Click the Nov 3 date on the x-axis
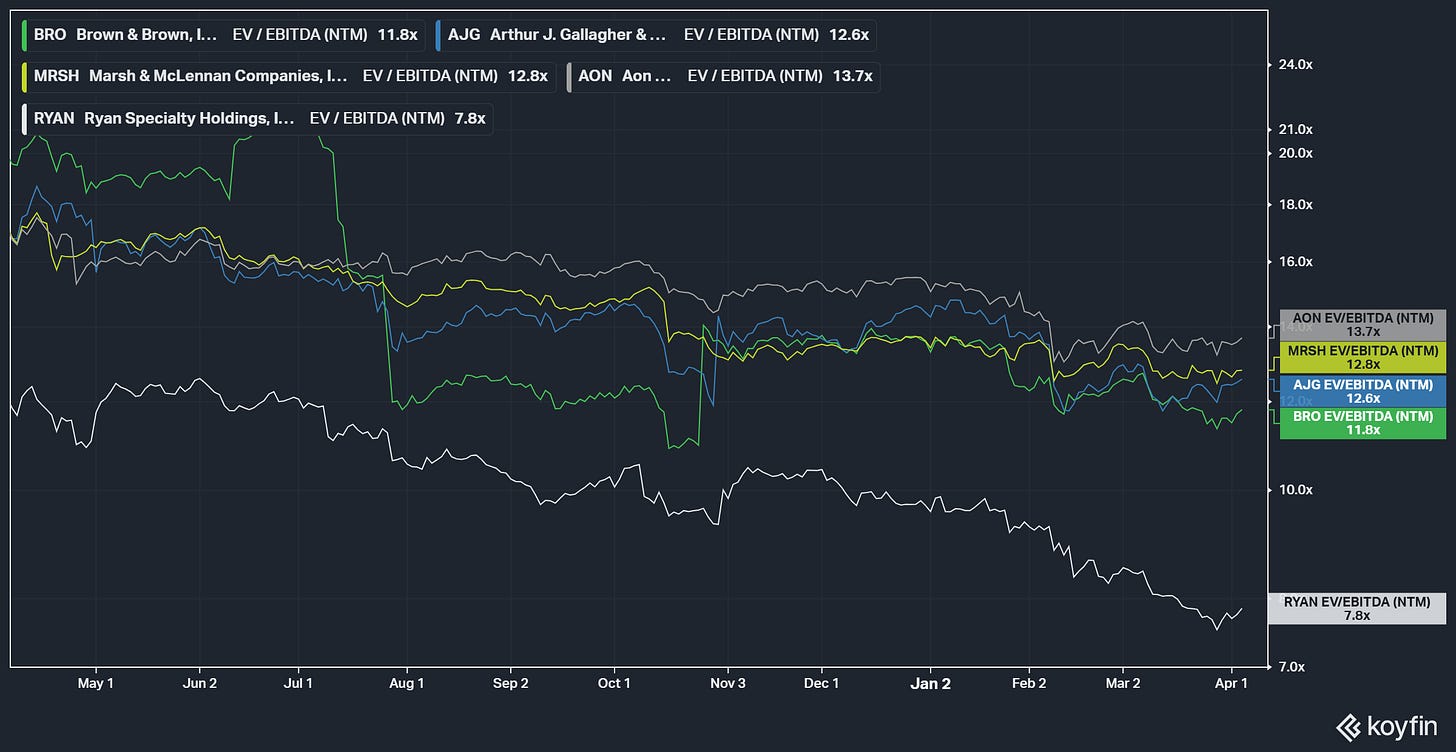Screen dimensions: 1456x752 click(728, 685)
